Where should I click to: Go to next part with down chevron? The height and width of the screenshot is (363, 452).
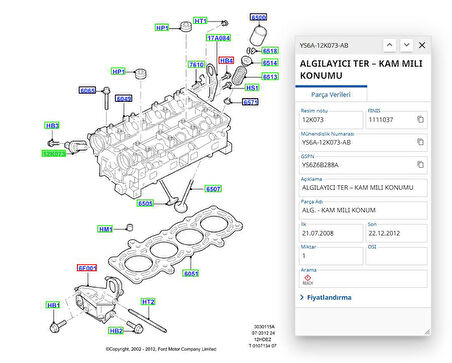[406, 45]
